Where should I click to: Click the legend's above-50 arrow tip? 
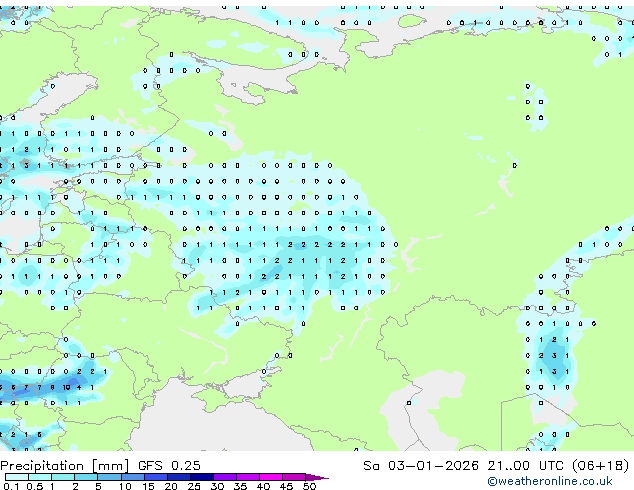(x=317, y=478)
